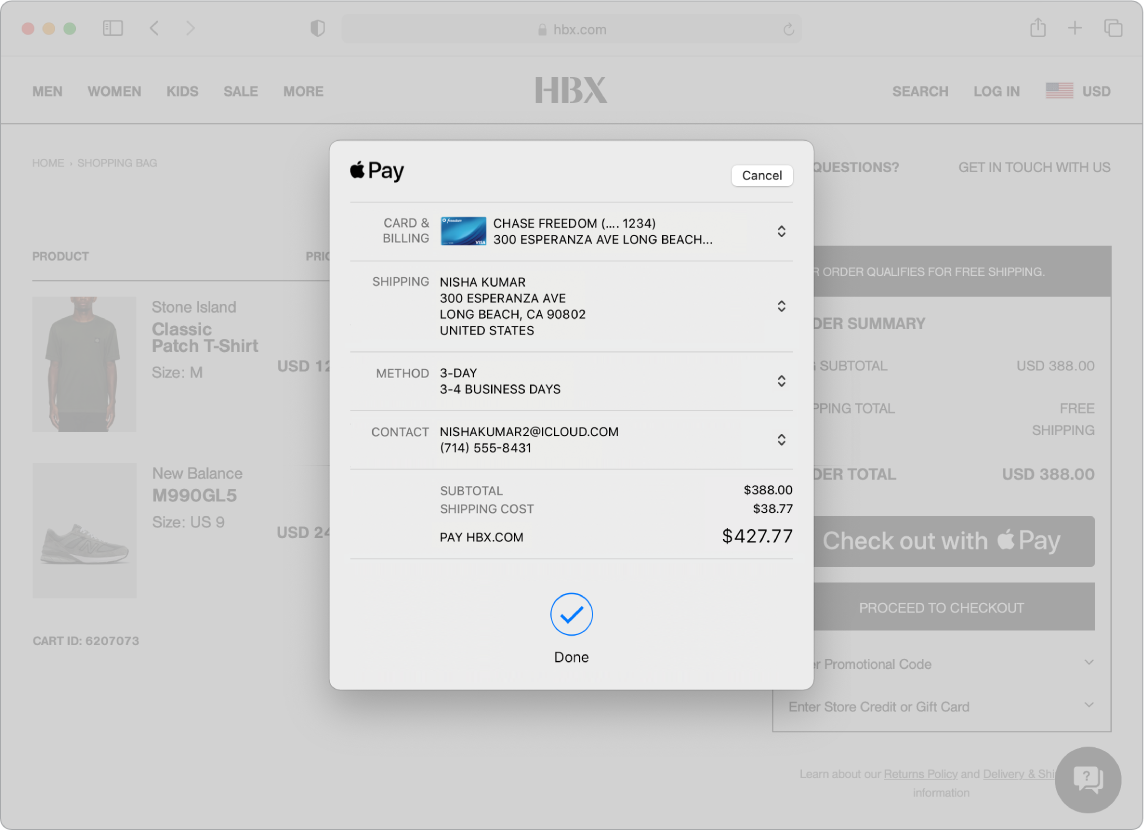The height and width of the screenshot is (832, 1146).
Task: Expand the contact details selector
Action: point(781,440)
